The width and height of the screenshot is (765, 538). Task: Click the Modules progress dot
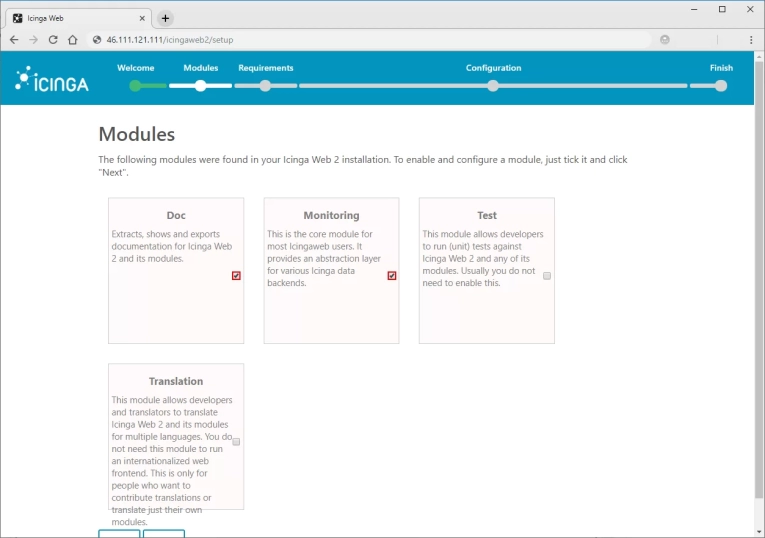(201, 86)
